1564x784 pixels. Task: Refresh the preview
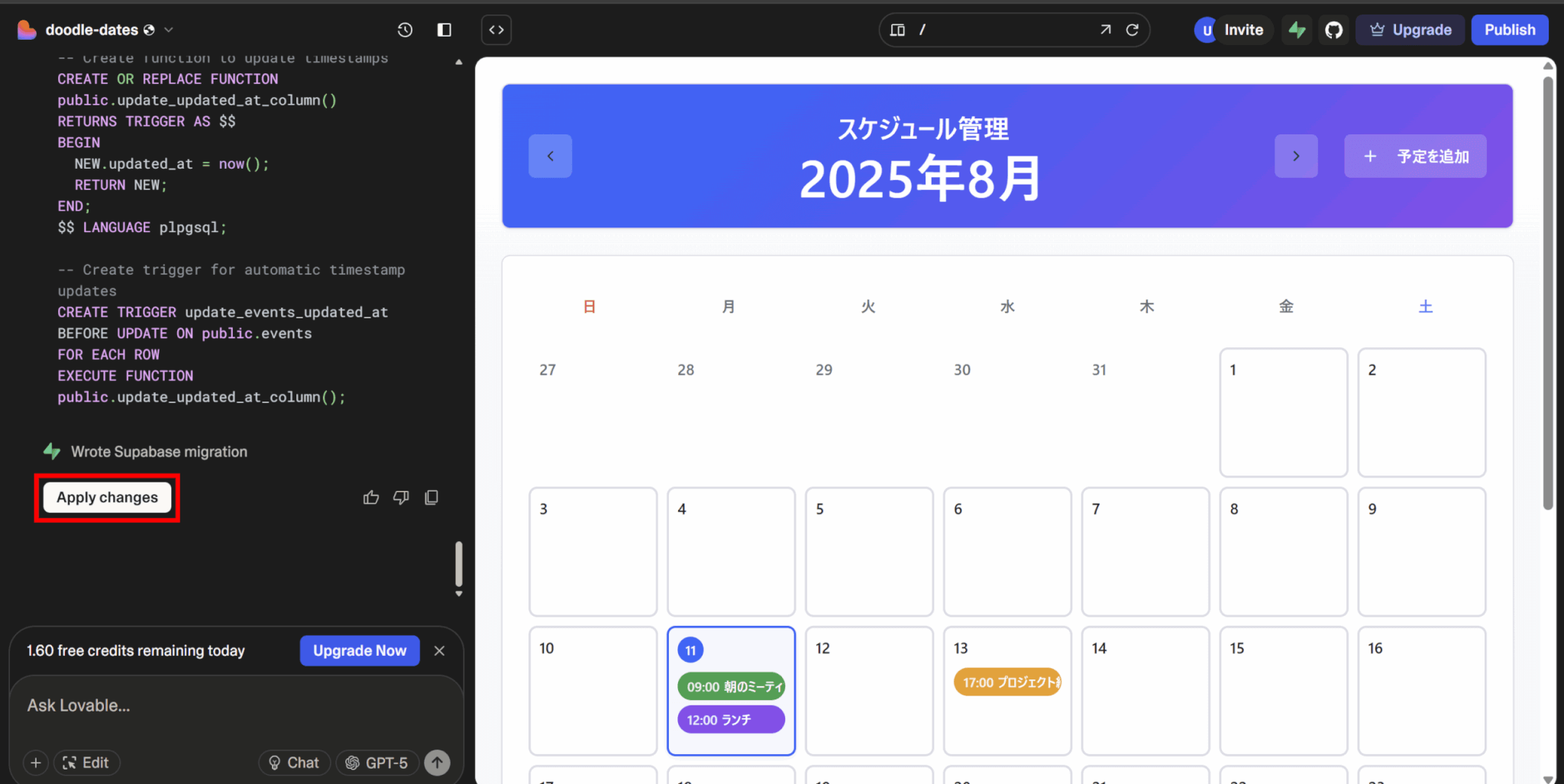[x=1133, y=30]
